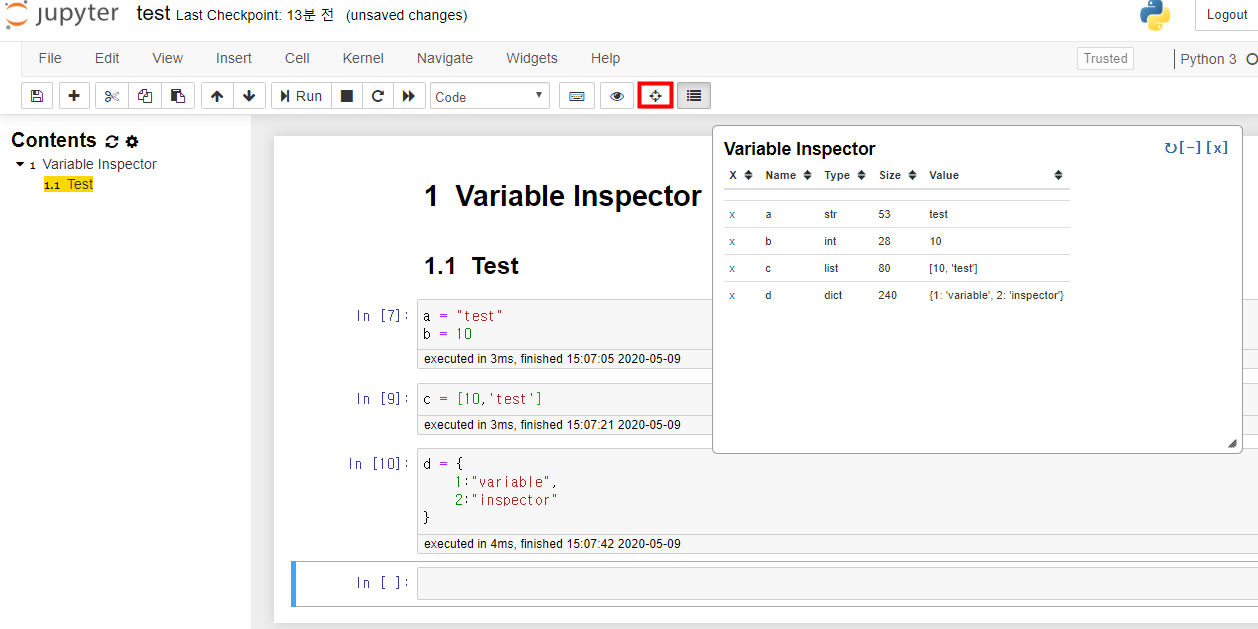The image size is (1258, 629).
Task: Delete variable d with its x
Action: point(732,295)
